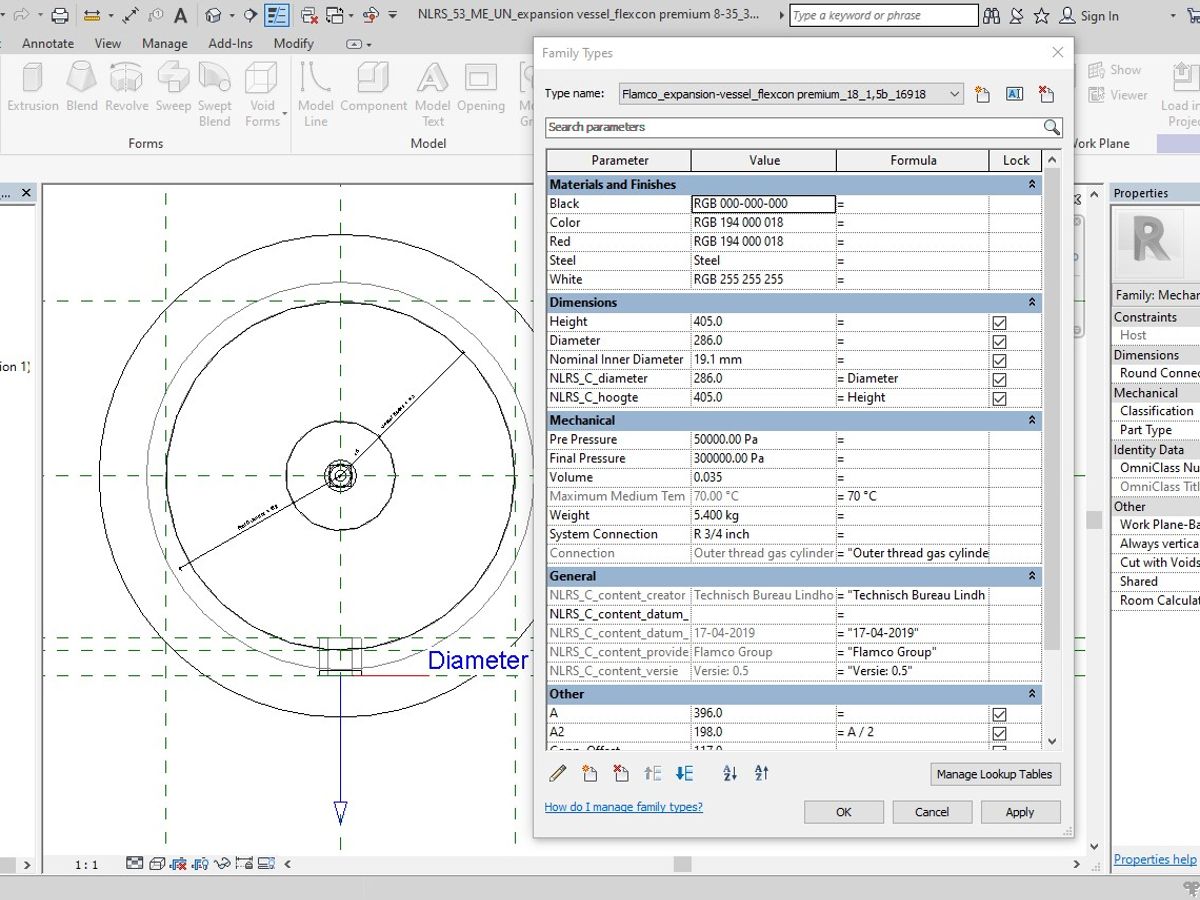The width and height of the screenshot is (1200, 900).
Task: Collapse the Mechanical parameter group
Action: pyautogui.click(x=1031, y=421)
